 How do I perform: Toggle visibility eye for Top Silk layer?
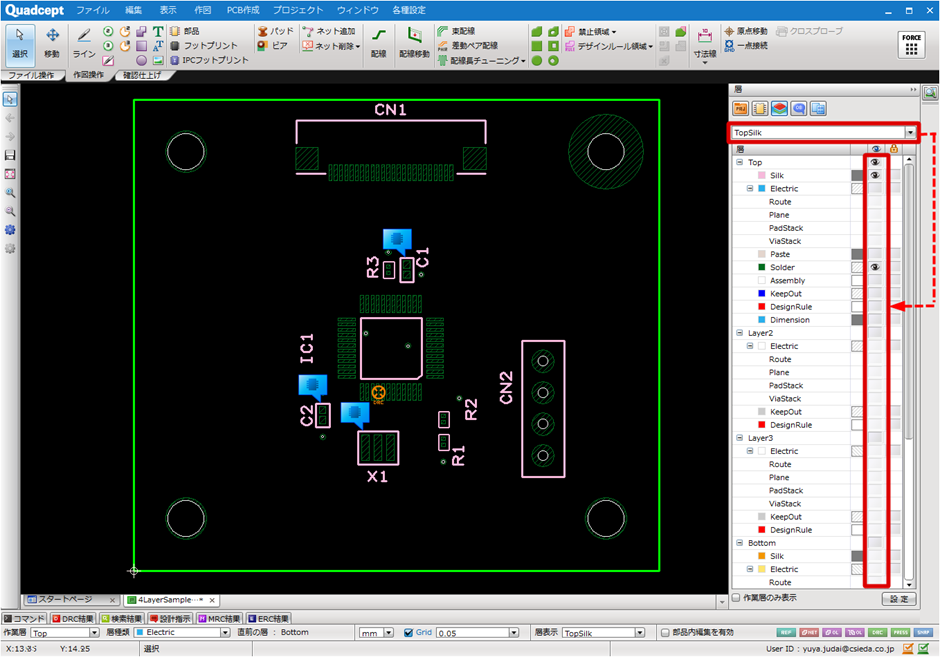[x=875, y=176]
